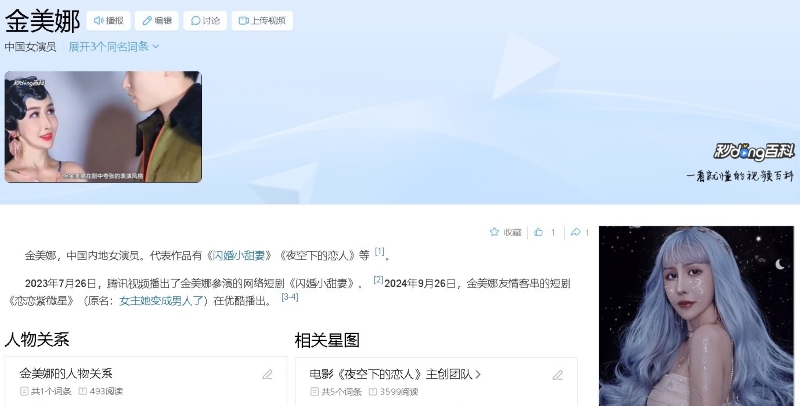Screen dimensions: 800x406
Task: Edit the 夜空下的恋人 card pencil icon
Action: pos(558,375)
